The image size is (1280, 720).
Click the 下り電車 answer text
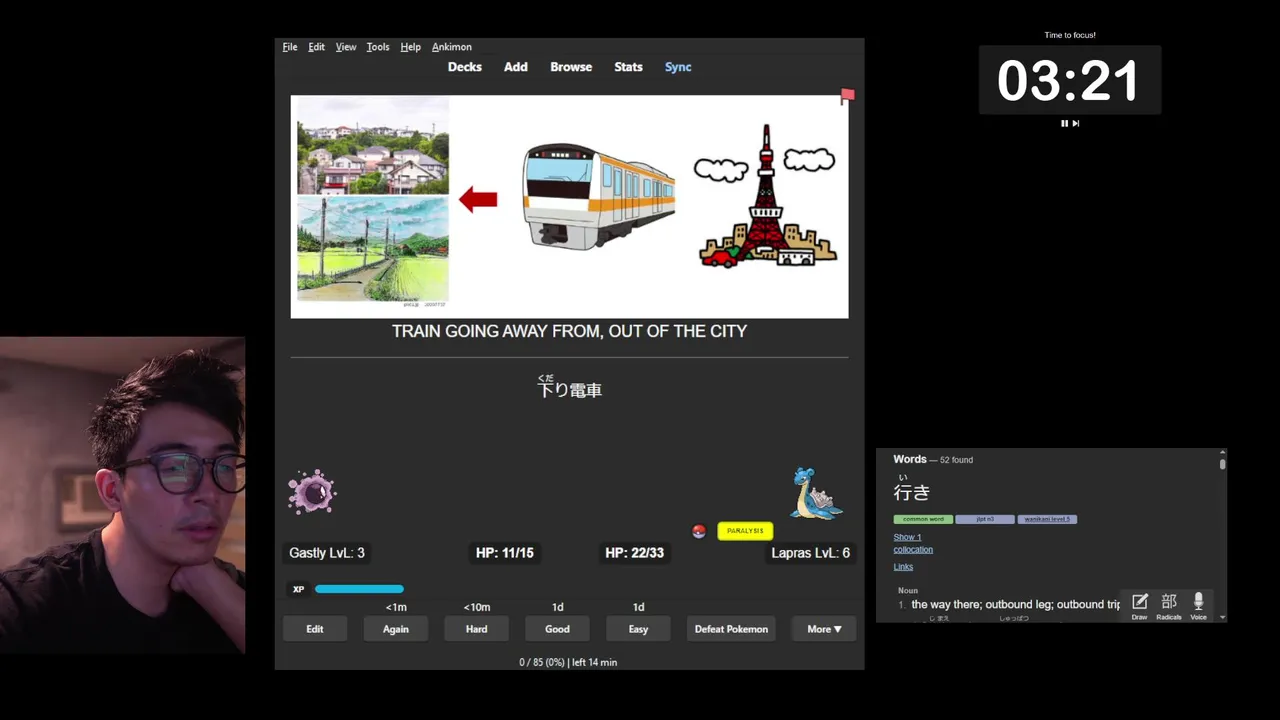pyautogui.click(x=570, y=390)
